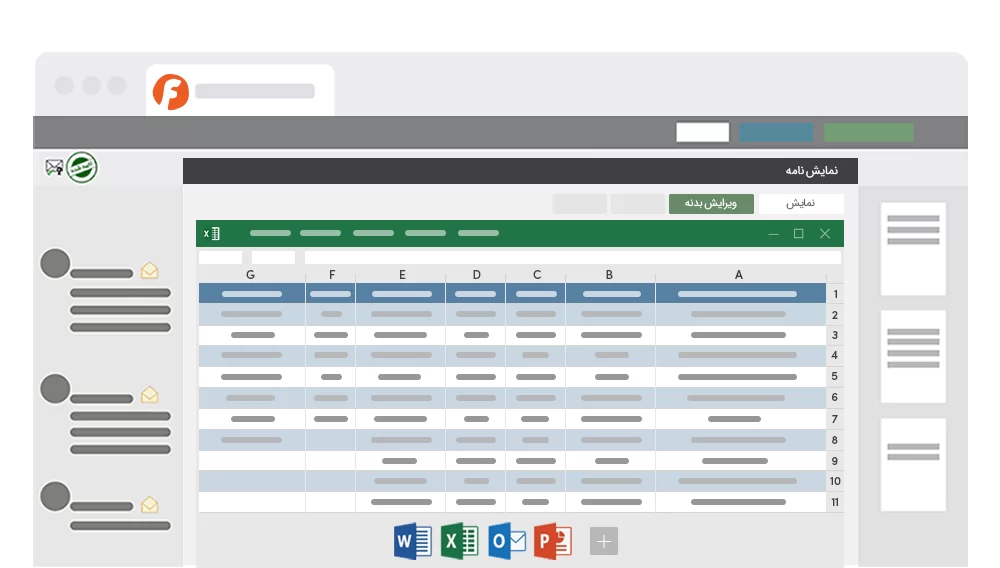
Task: Click the orange F logo in tab
Action: coord(171,91)
